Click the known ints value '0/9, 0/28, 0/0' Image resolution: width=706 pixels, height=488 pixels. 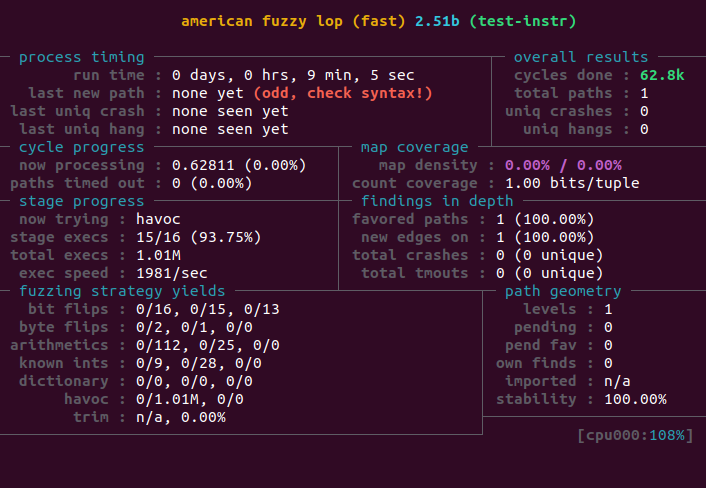tap(199, 363)
